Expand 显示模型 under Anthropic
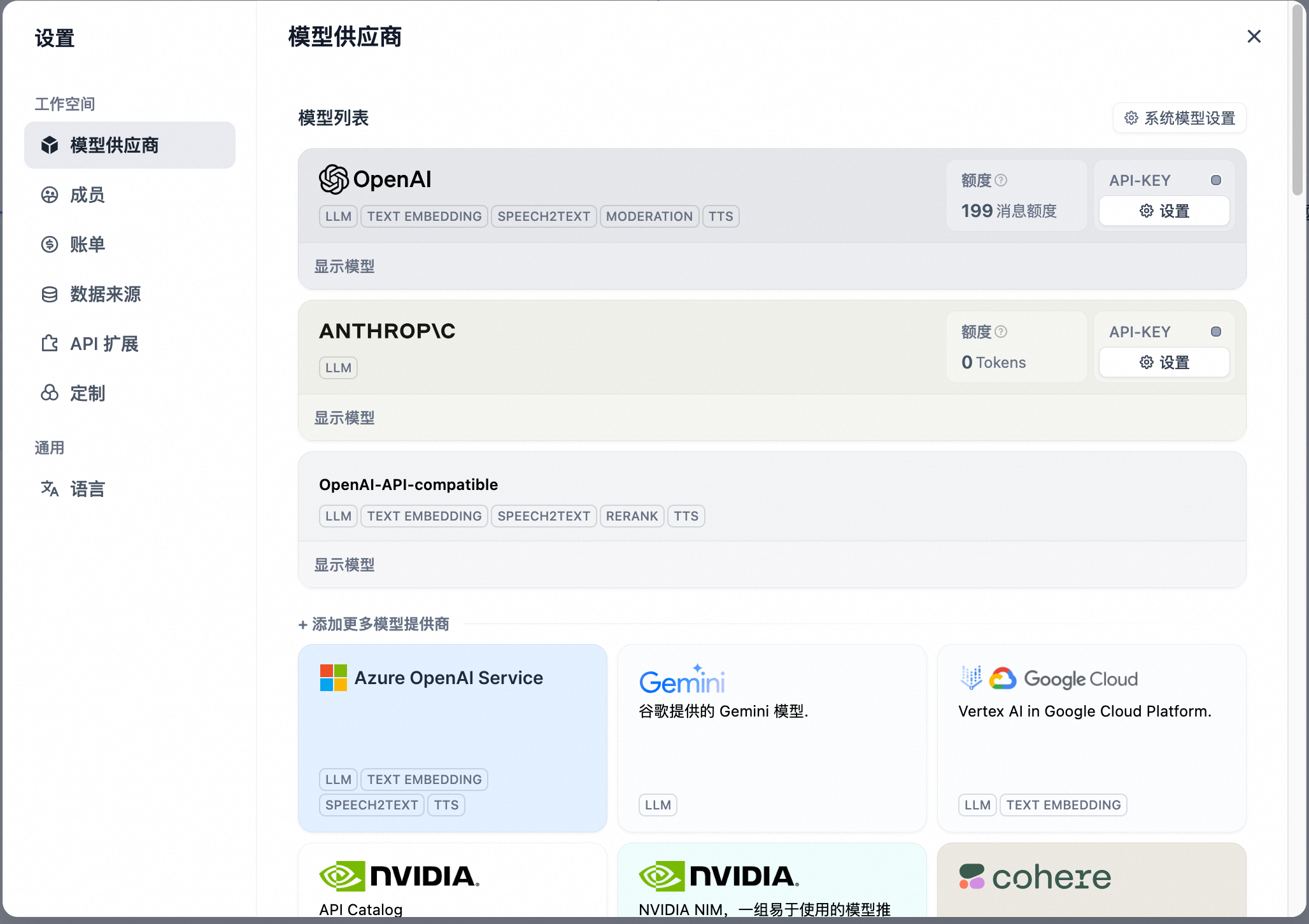 [344, 417]
